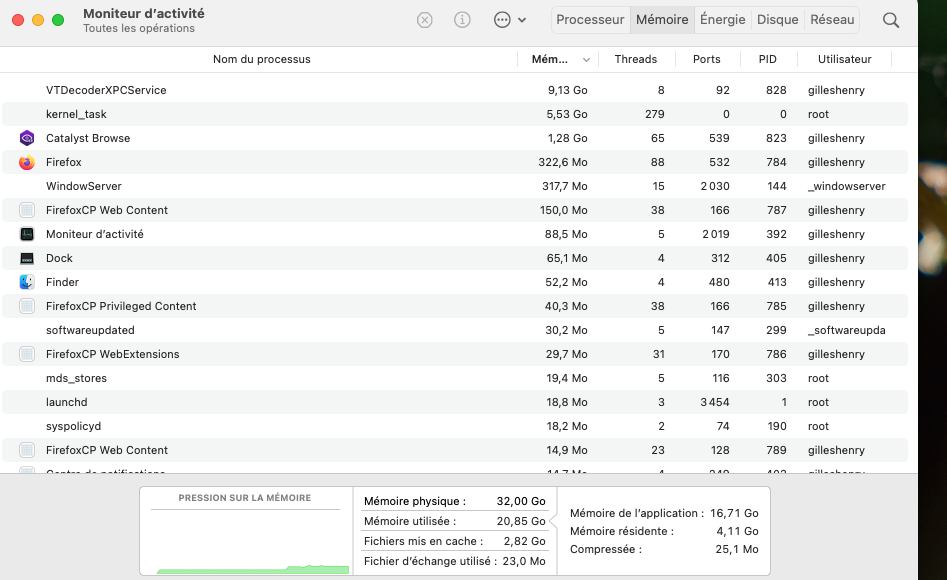Select the VTDecoderXPCService process row
The image size is (947, 580).
pyautogui.click(x=455, y=90)
